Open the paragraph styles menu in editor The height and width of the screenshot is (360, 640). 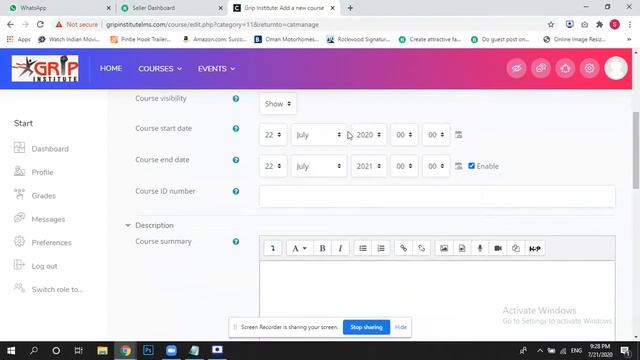[x=299, y=248]
